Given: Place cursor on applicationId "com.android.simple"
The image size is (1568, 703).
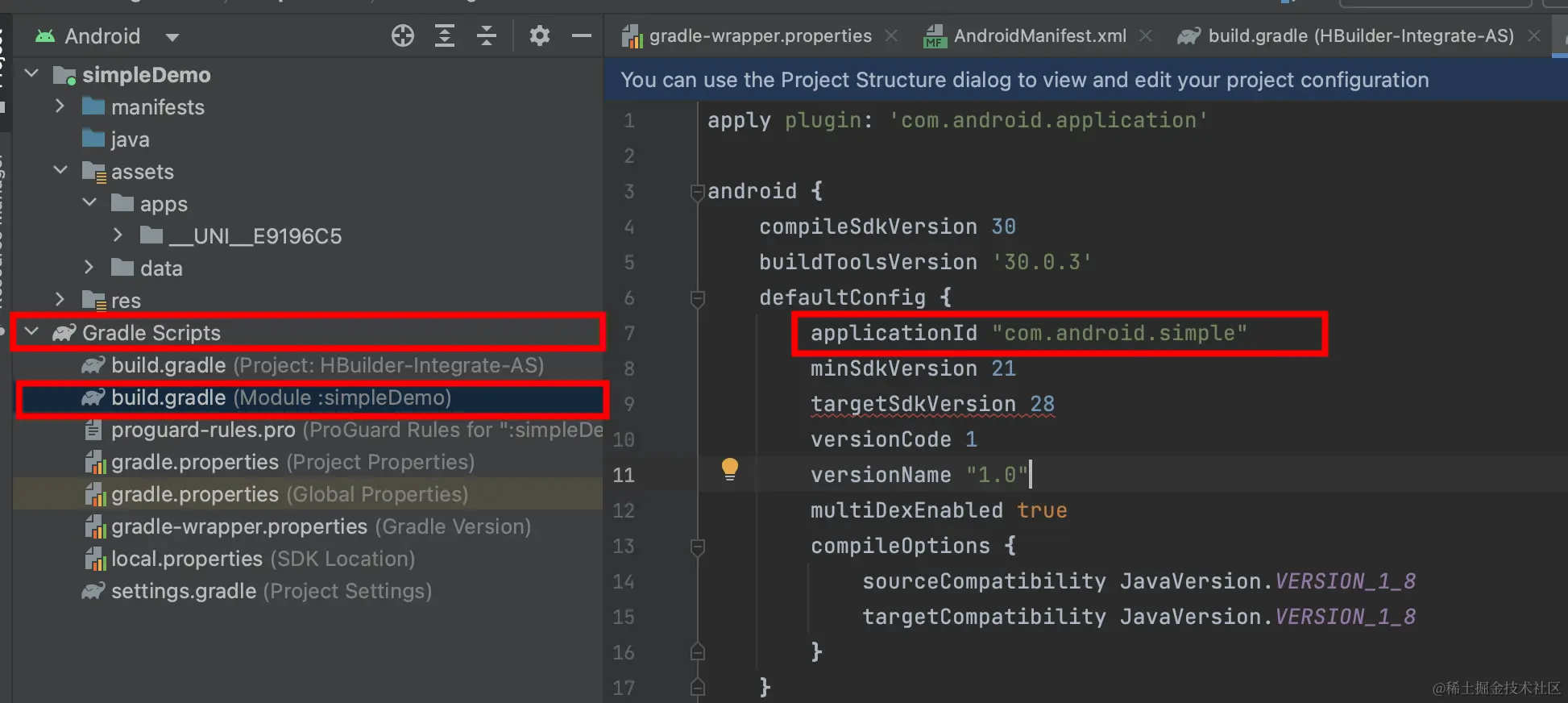Looking at the screenshot, I should coord(1029,333).
